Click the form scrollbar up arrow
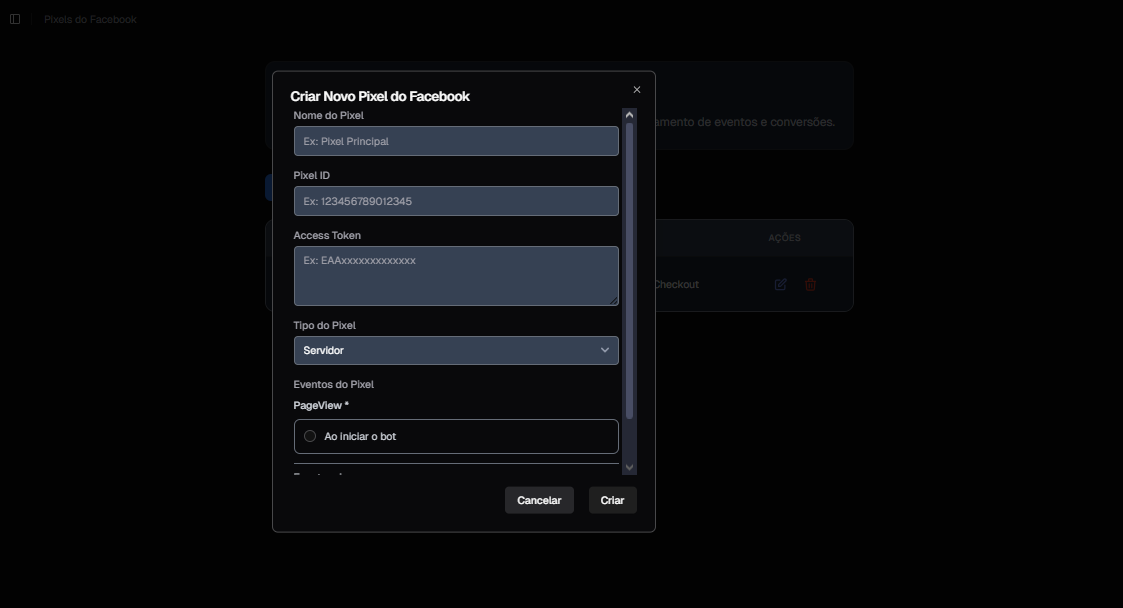The width and height of the screenshot is (1123, 608). 629,115
